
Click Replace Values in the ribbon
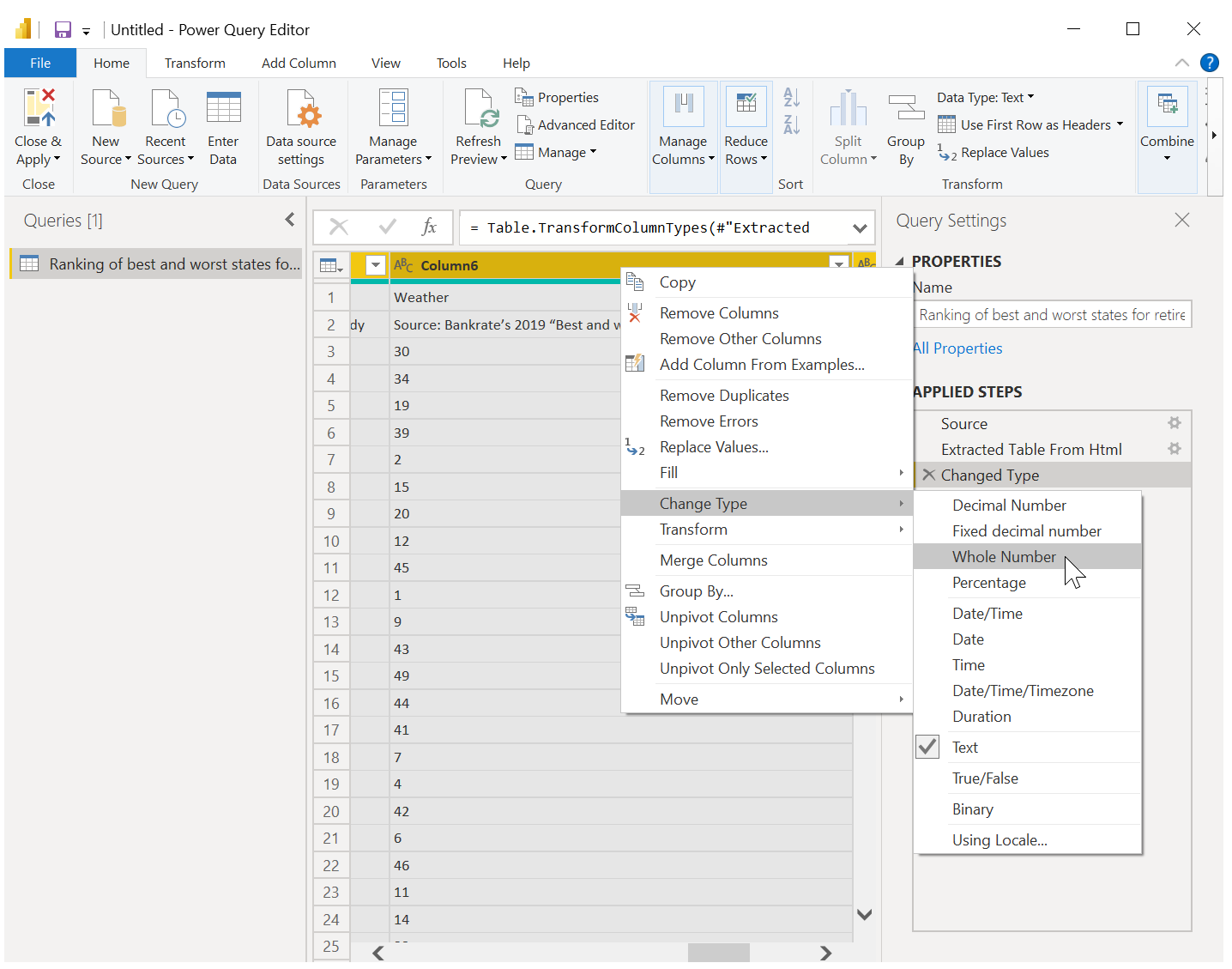click(x=993, y=153)
